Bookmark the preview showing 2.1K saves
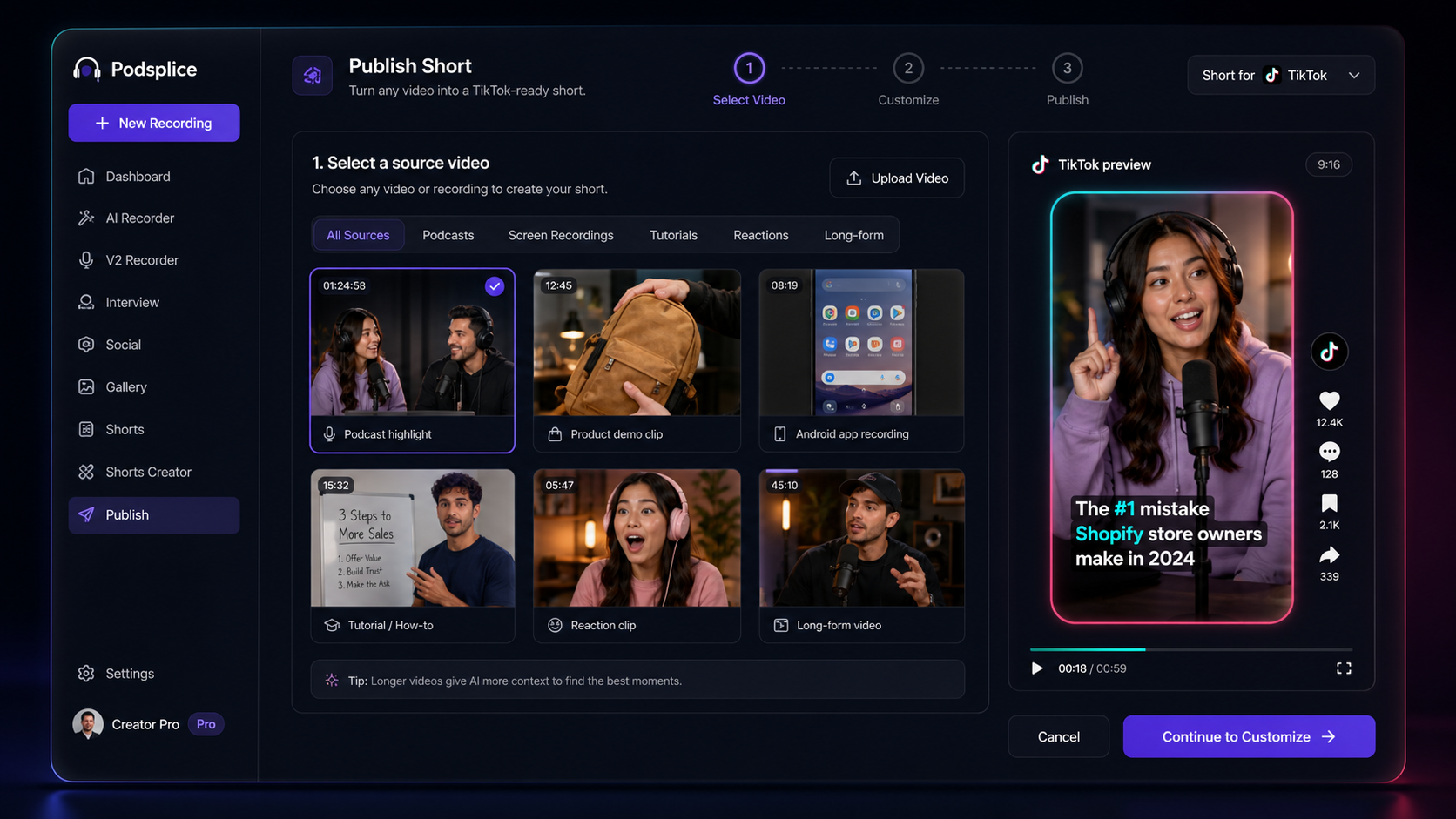Viewport: 1456px width, 819px height. 1329,503
